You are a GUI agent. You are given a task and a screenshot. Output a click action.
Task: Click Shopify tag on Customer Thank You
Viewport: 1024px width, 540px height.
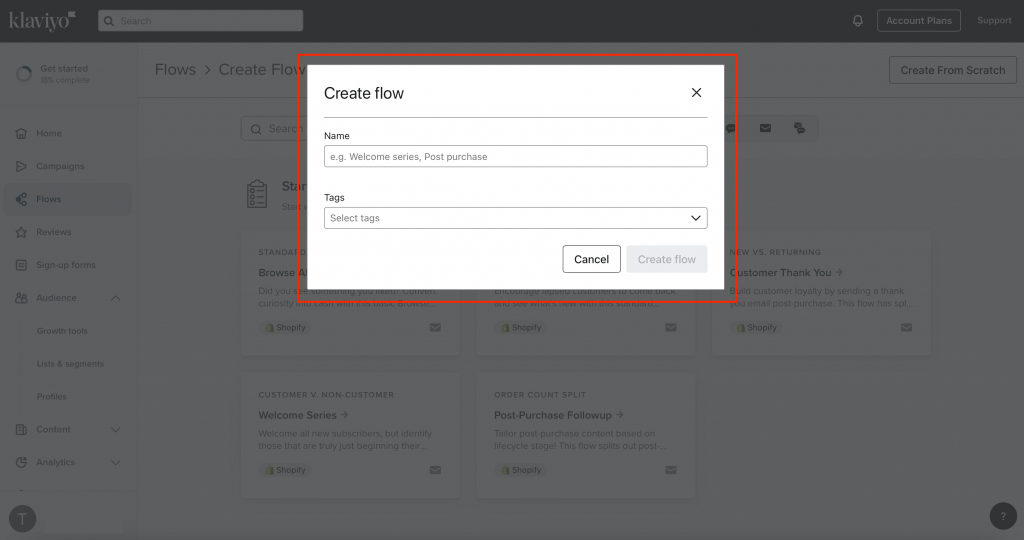pyautogui.click(x=757, y=327)
